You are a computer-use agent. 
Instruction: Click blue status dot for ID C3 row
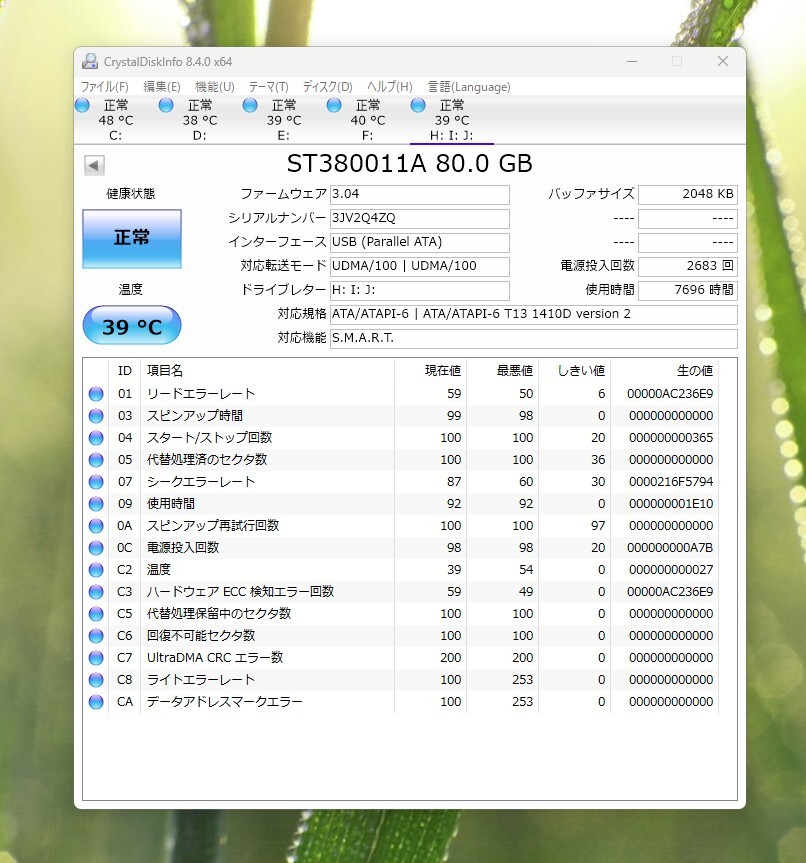click(x=96, y=592)
